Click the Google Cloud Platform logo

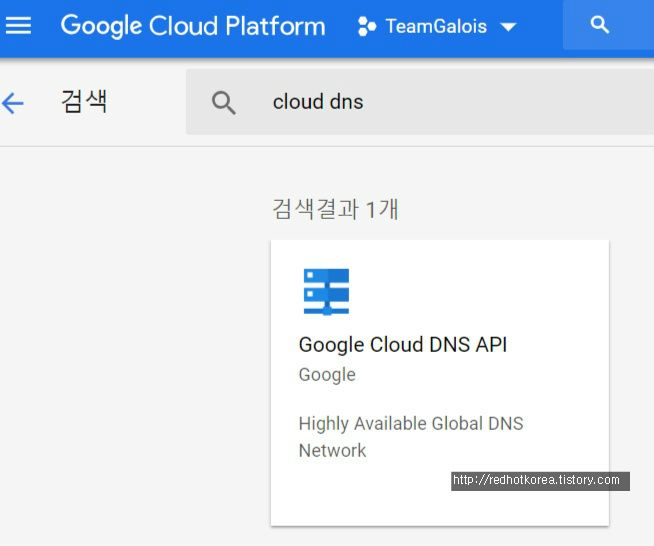[193, 26]
